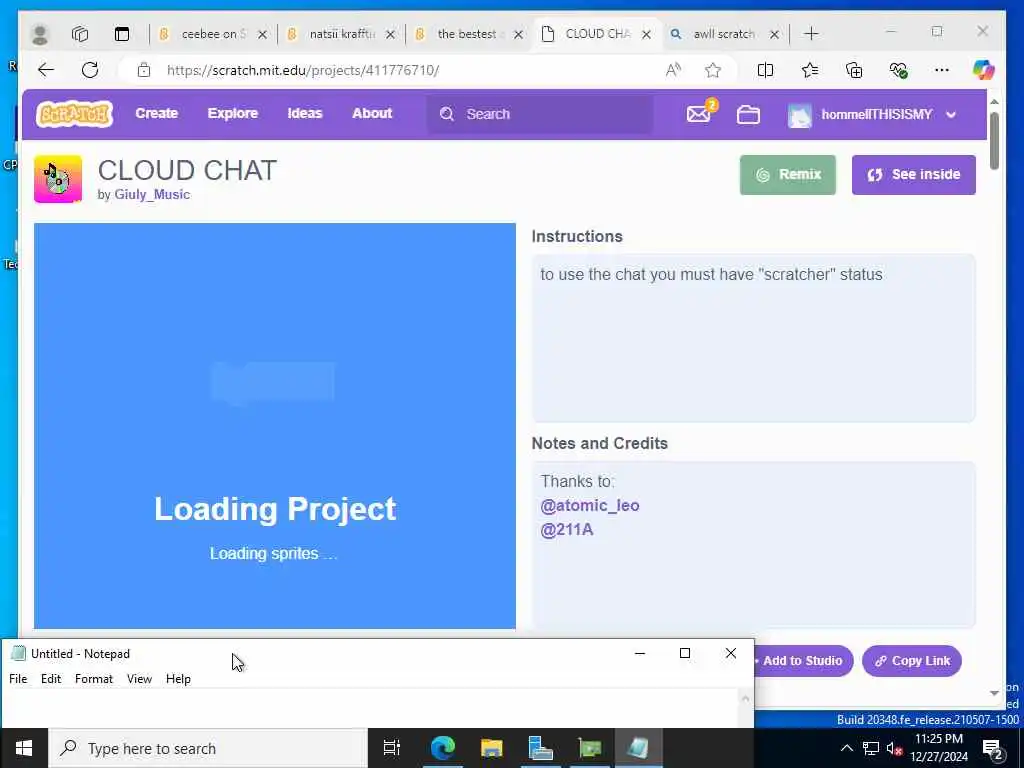Image resolution: width=1024 pixels, height=768 pixels.
Task: Open the notification center icon
Action: pyautogui.click(x=993, y=748)
